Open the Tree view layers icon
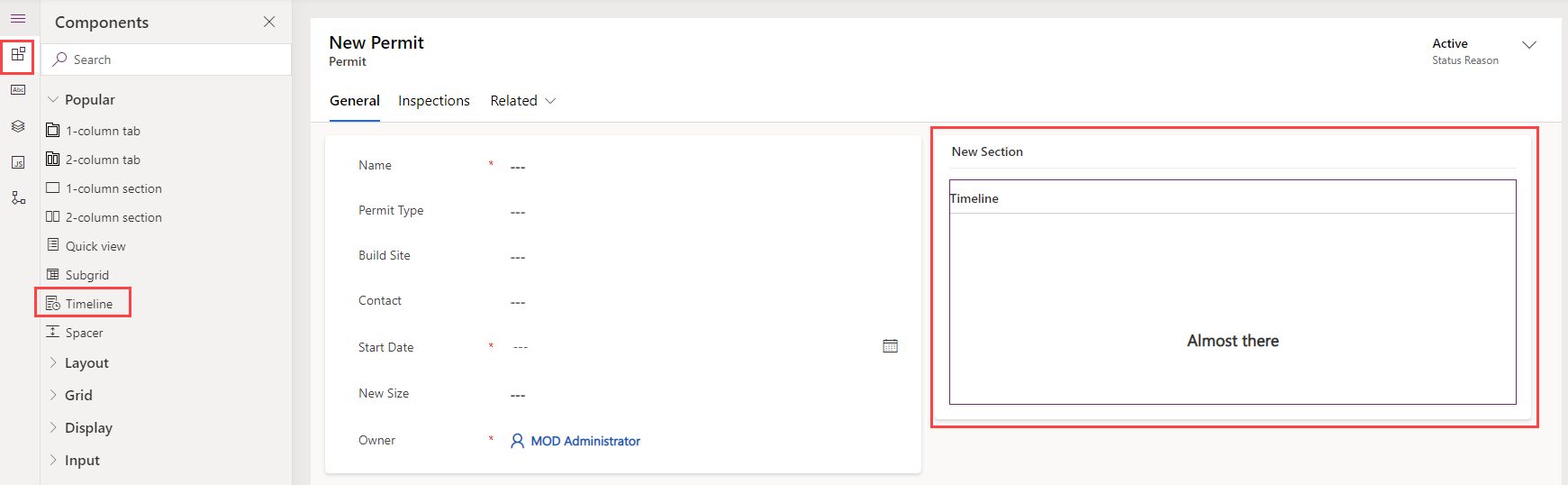The width and height of the screenshot is (1568, 485). (x=18, y=126)
